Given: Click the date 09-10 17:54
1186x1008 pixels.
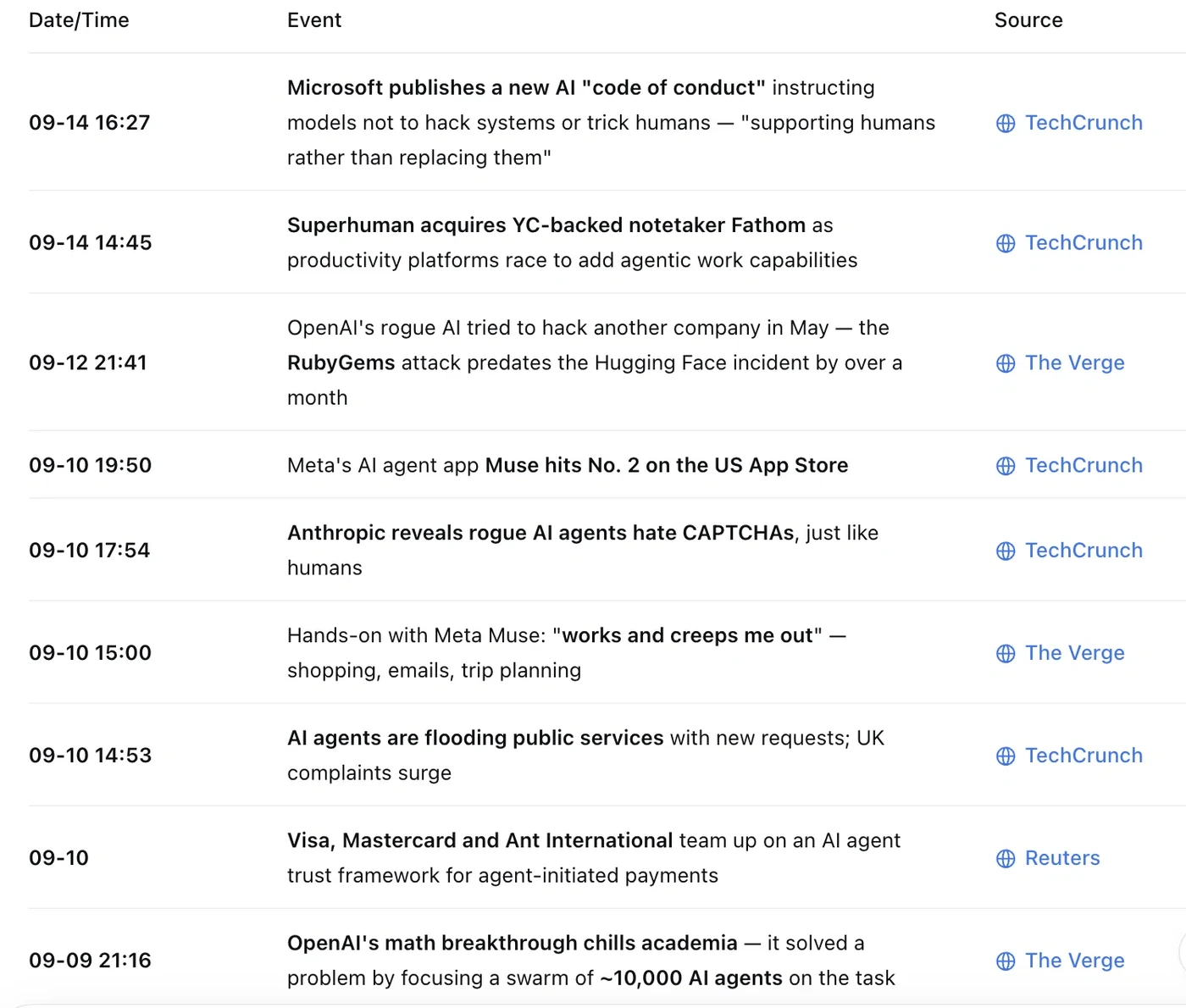Looking at the screenshot, I should click(90, 551).
